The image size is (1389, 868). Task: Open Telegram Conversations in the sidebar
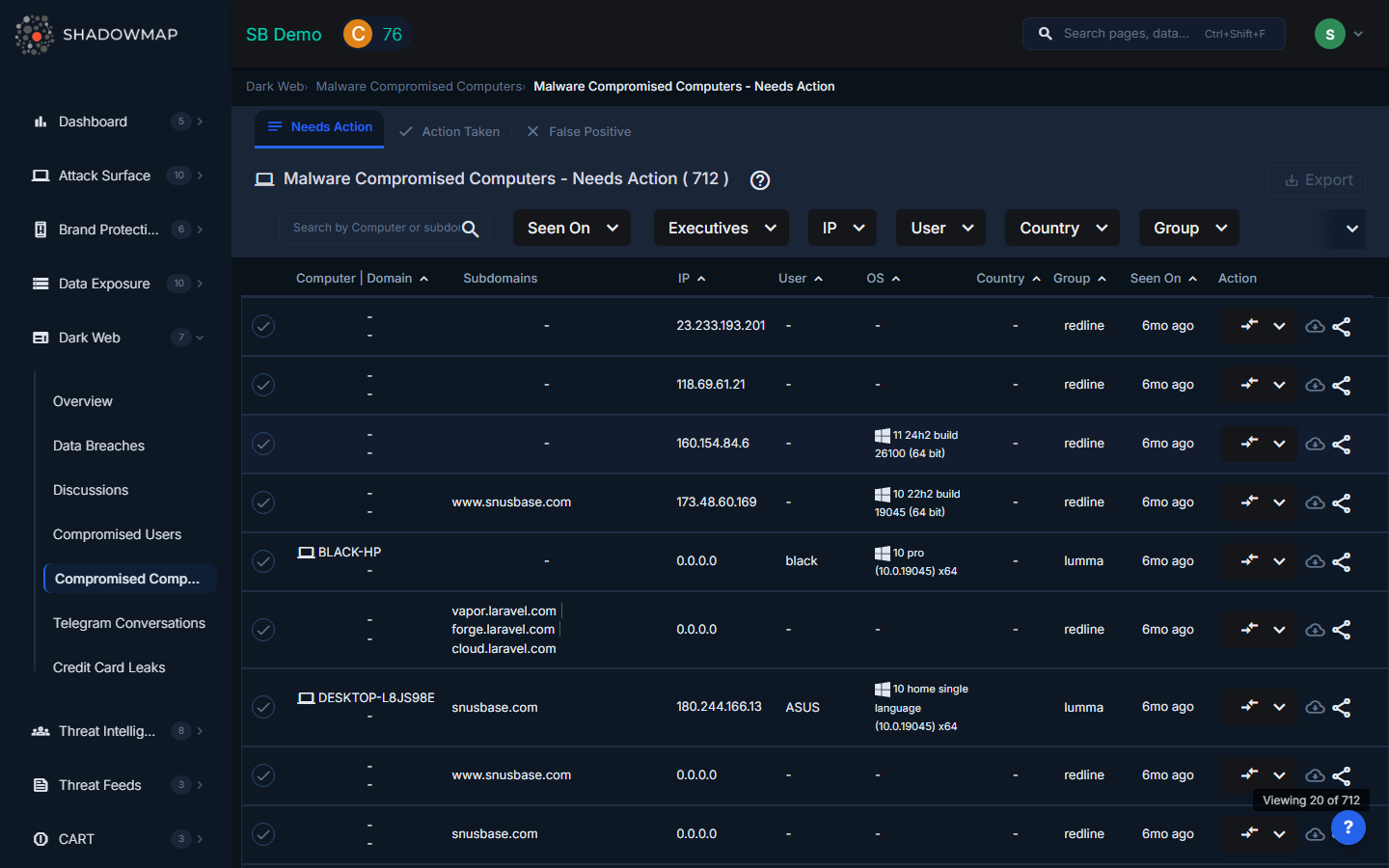click(x=129, y=623)
